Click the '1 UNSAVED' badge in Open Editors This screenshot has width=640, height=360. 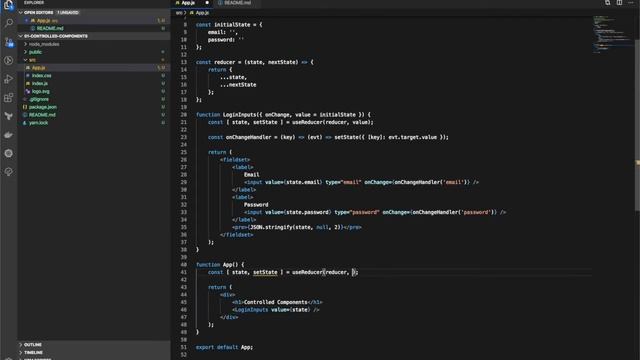coord(67,13)
